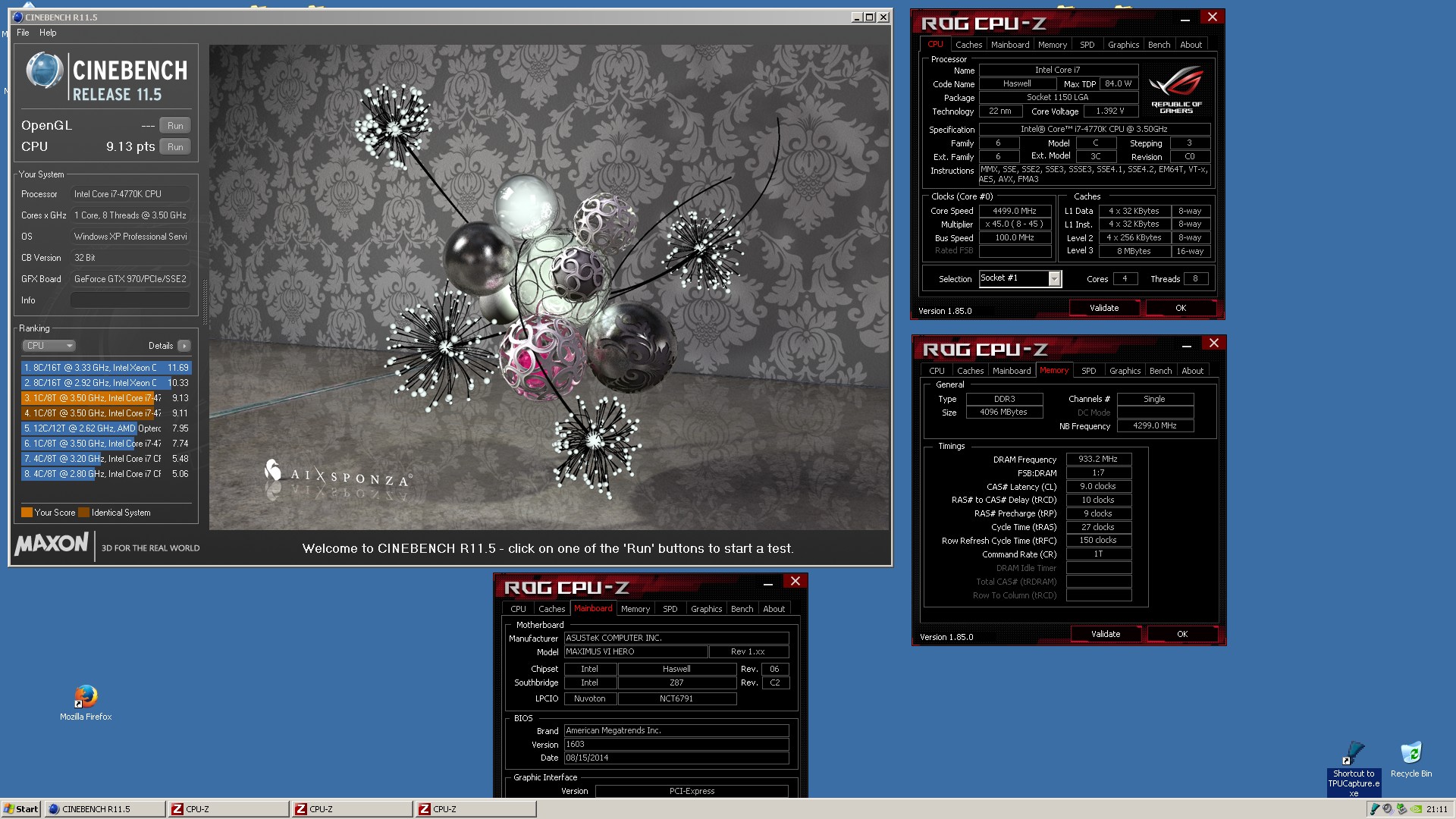Open SPD tab in Memory CPU-Z window

pos(1088,371)
